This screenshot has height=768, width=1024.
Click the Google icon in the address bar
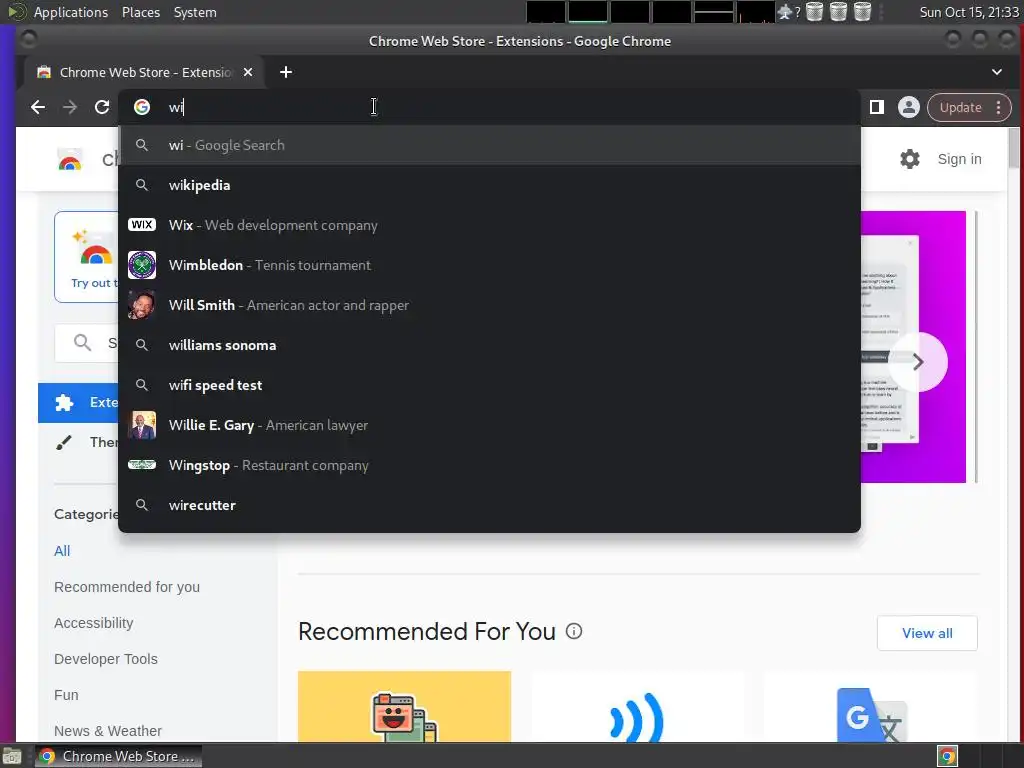point(142,107)
